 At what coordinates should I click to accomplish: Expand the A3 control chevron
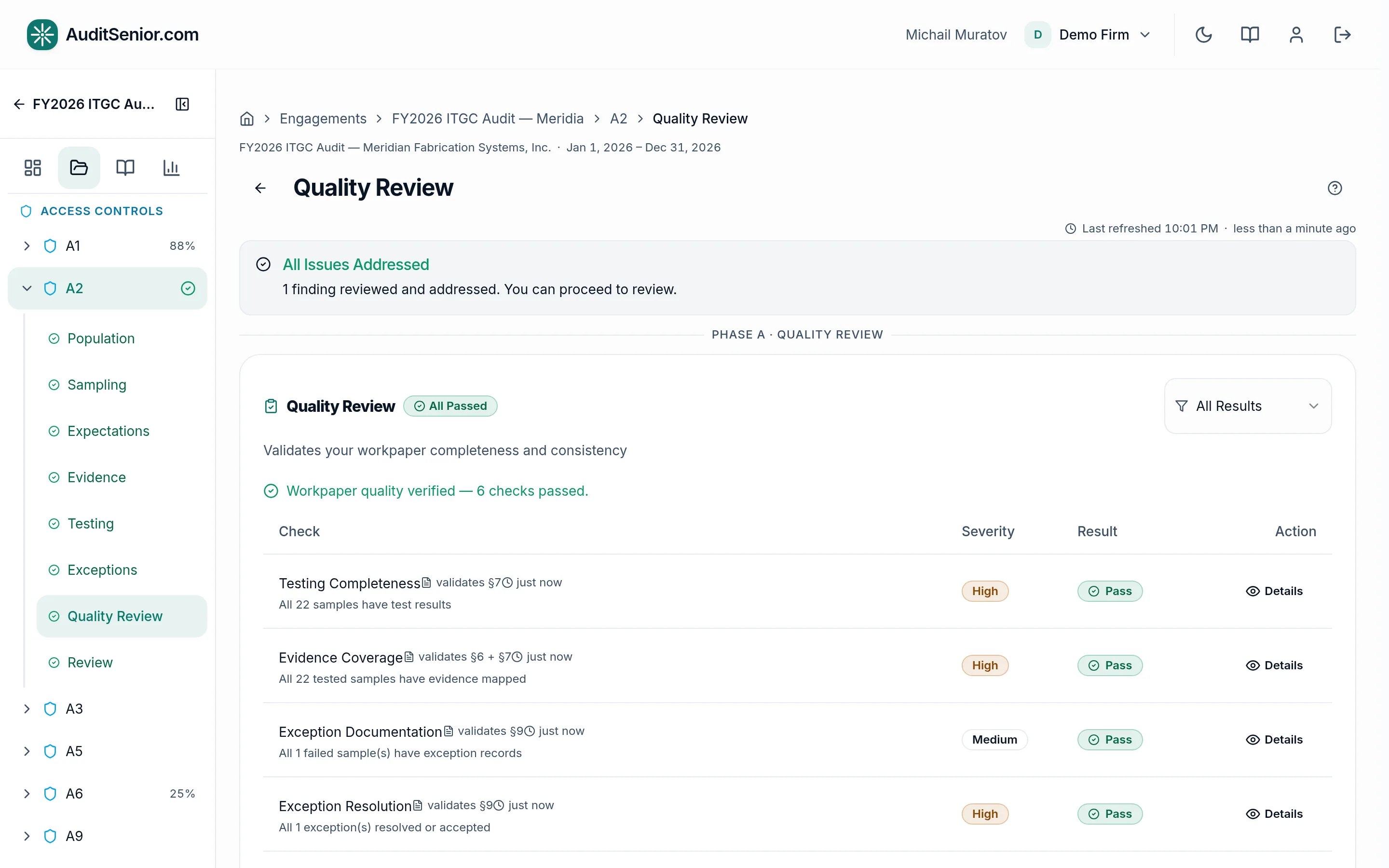tap(27, 709)
